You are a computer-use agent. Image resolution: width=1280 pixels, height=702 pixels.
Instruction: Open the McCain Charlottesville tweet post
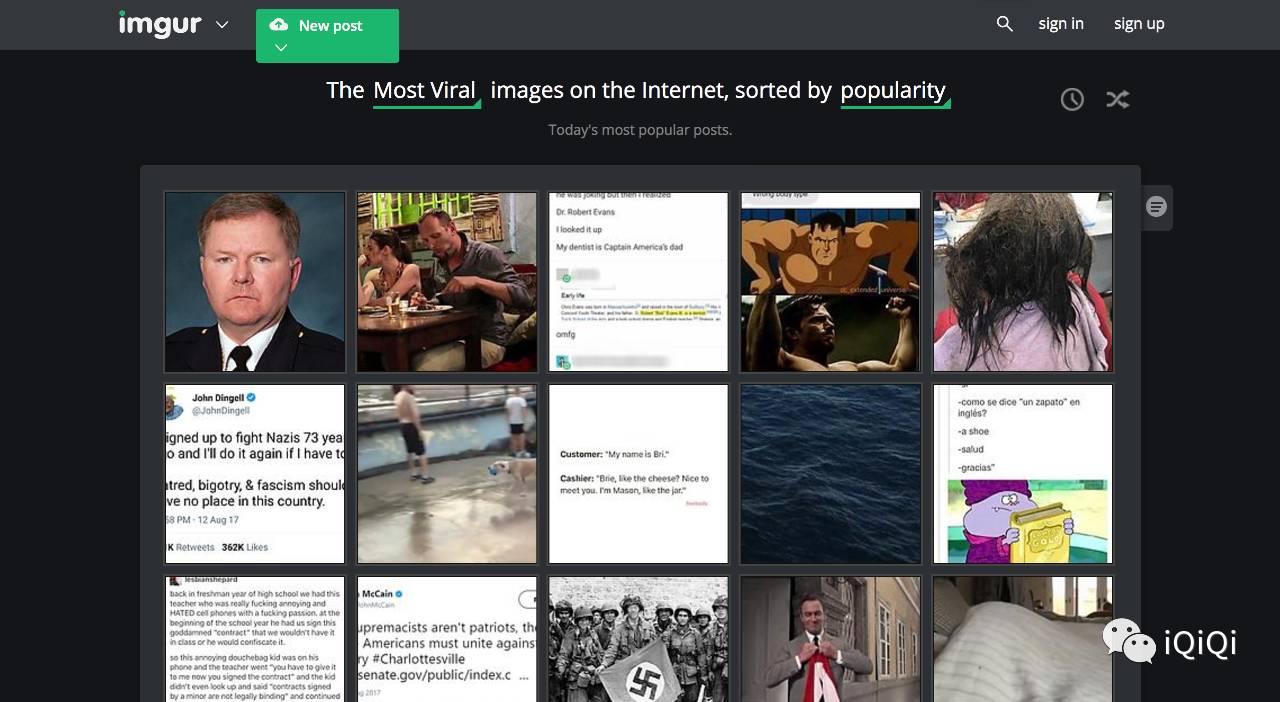click(x=447, y=639)
